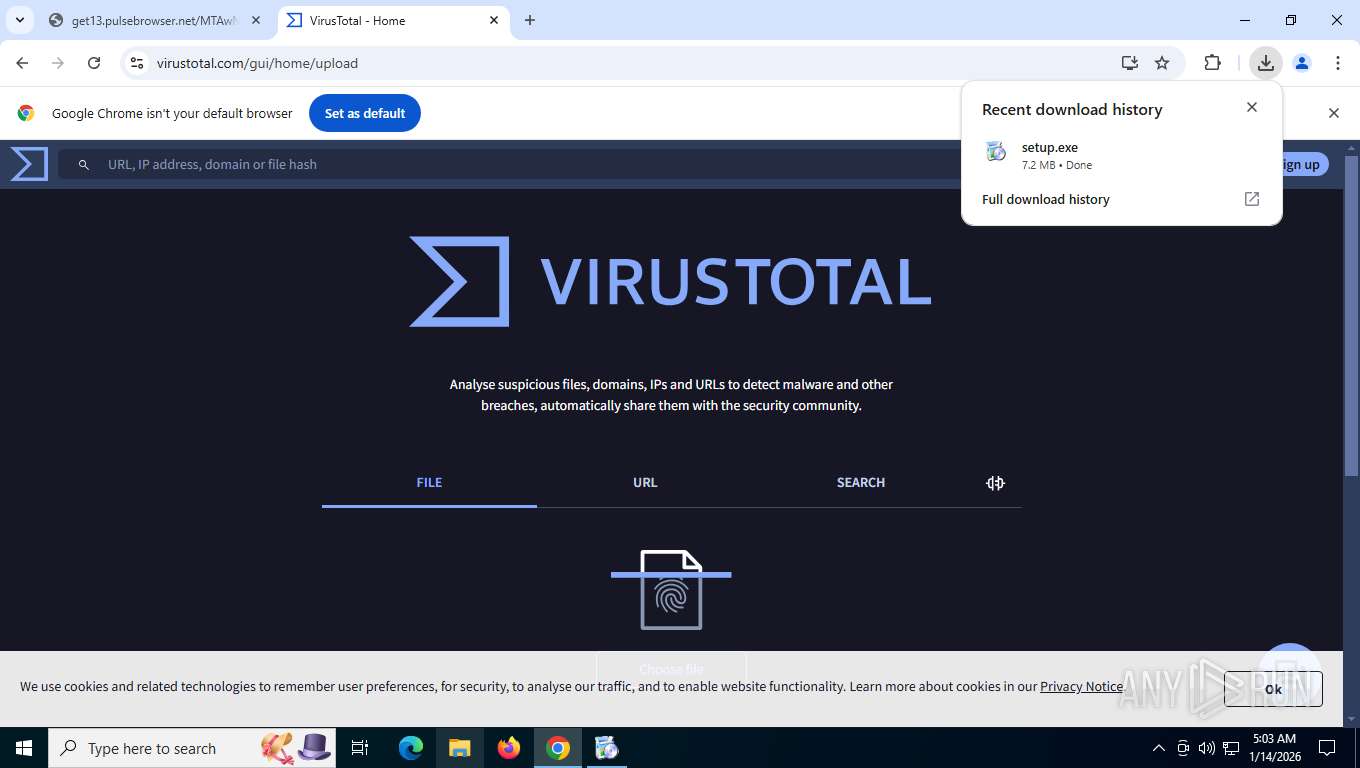This screenshot has width=1360, height=768.
Task: Click the monitor icon next to SEARCH tab
Action: 995,483
